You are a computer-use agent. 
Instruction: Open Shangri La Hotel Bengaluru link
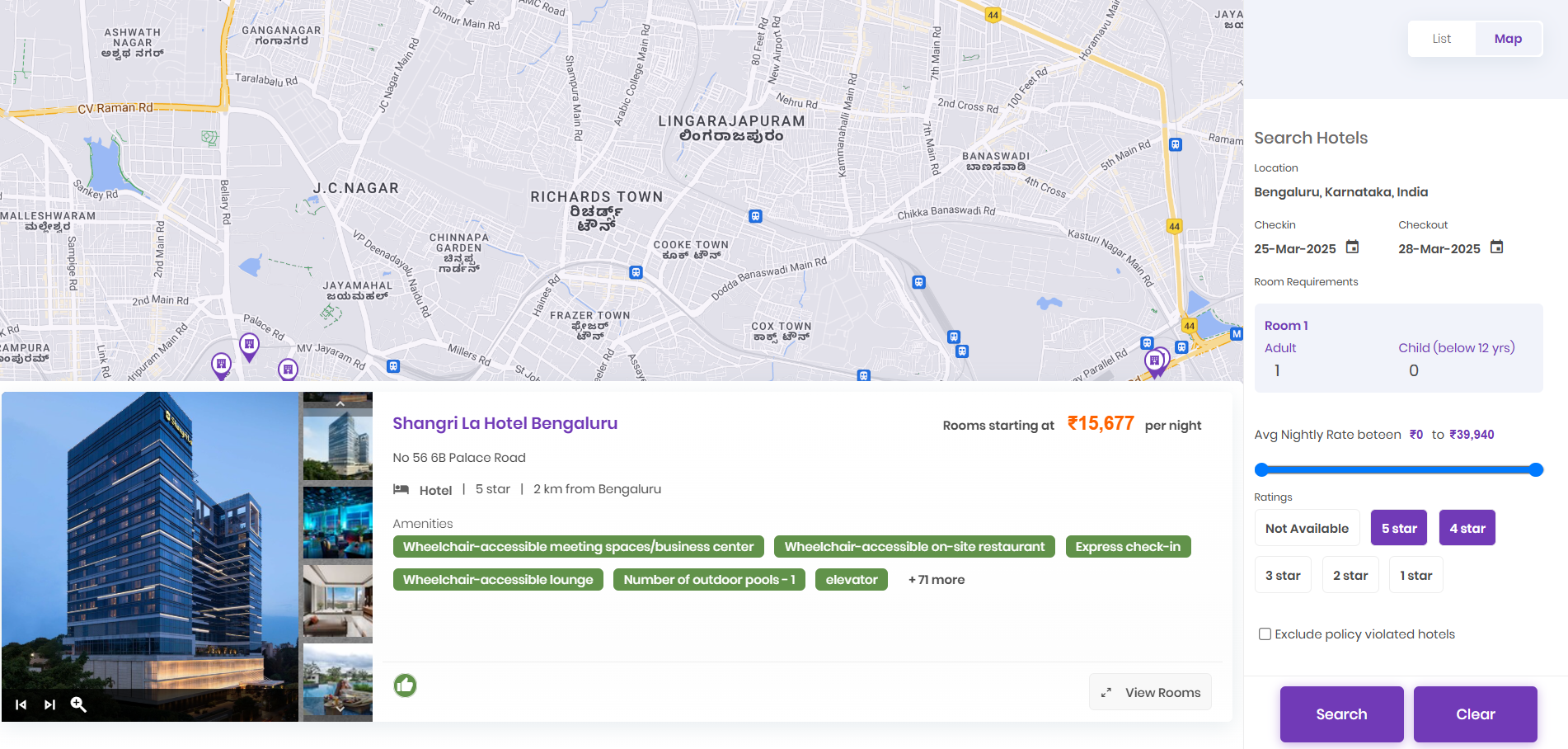(x=505, y=423)
